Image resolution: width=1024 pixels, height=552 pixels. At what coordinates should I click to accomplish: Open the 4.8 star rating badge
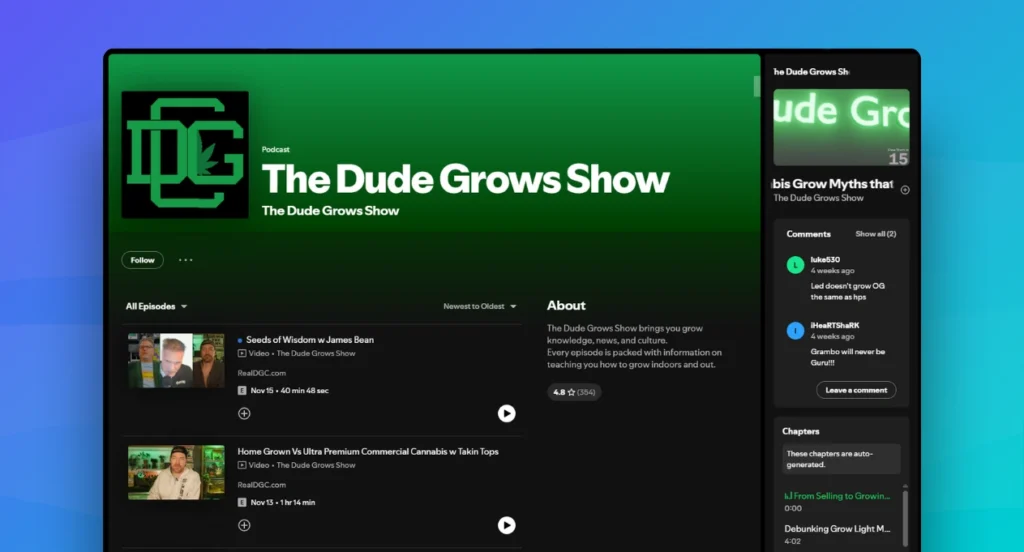574,392
